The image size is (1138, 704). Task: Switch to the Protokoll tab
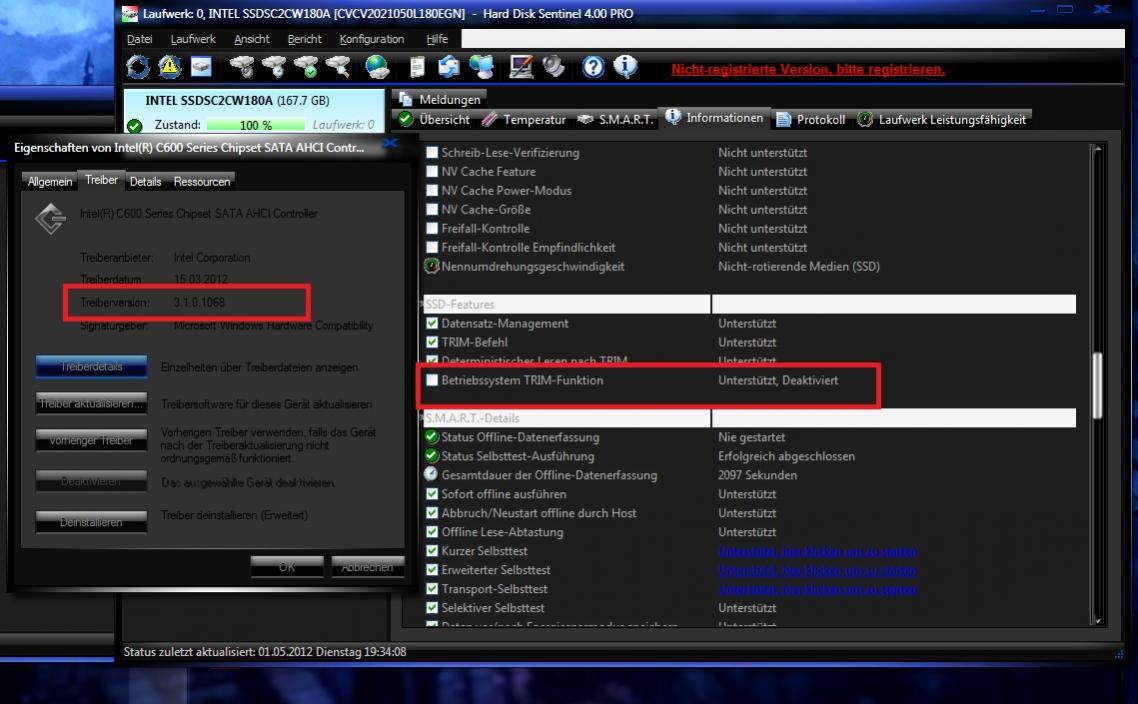(x=811, y=120)
